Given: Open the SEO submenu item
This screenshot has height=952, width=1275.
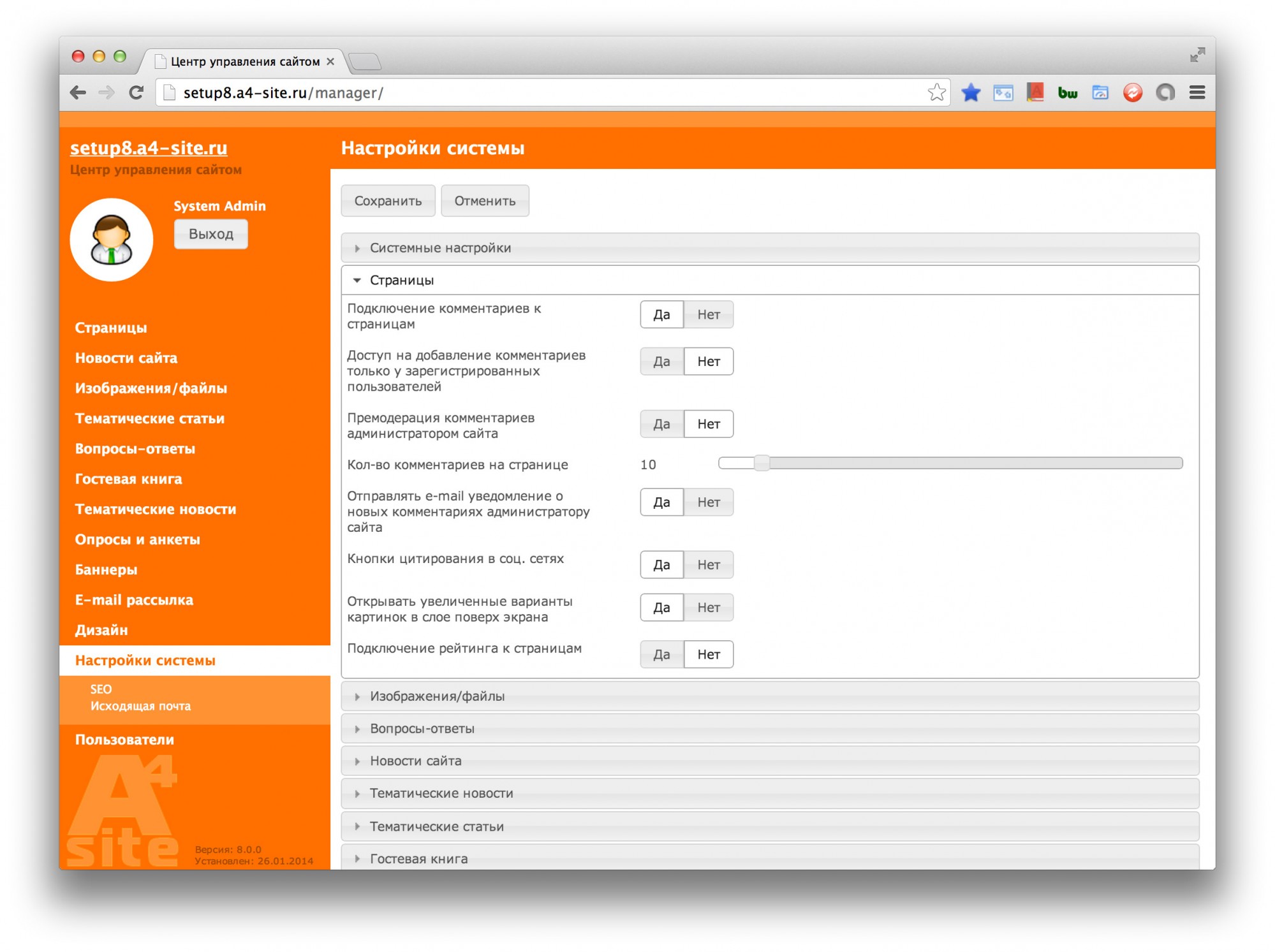Looking at the screenshot, I should 101,689.
